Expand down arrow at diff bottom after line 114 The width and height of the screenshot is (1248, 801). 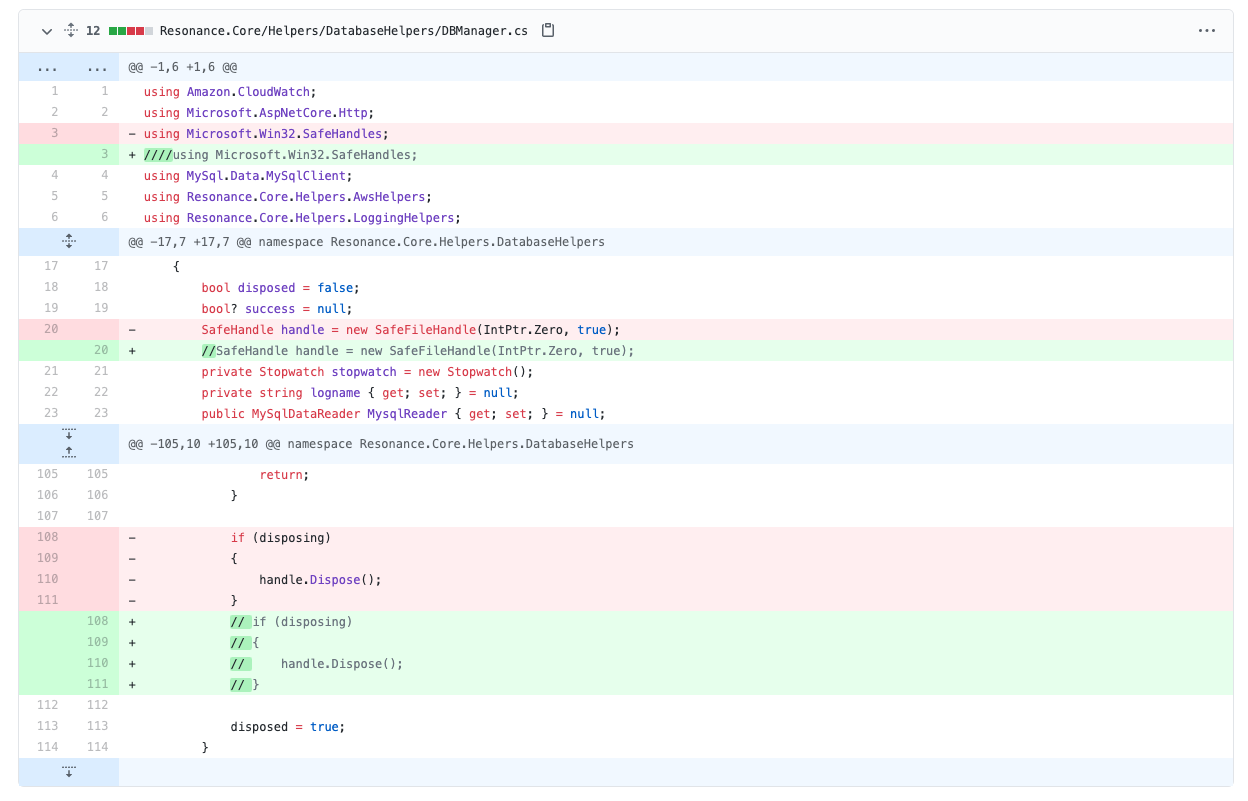(69, 772)
